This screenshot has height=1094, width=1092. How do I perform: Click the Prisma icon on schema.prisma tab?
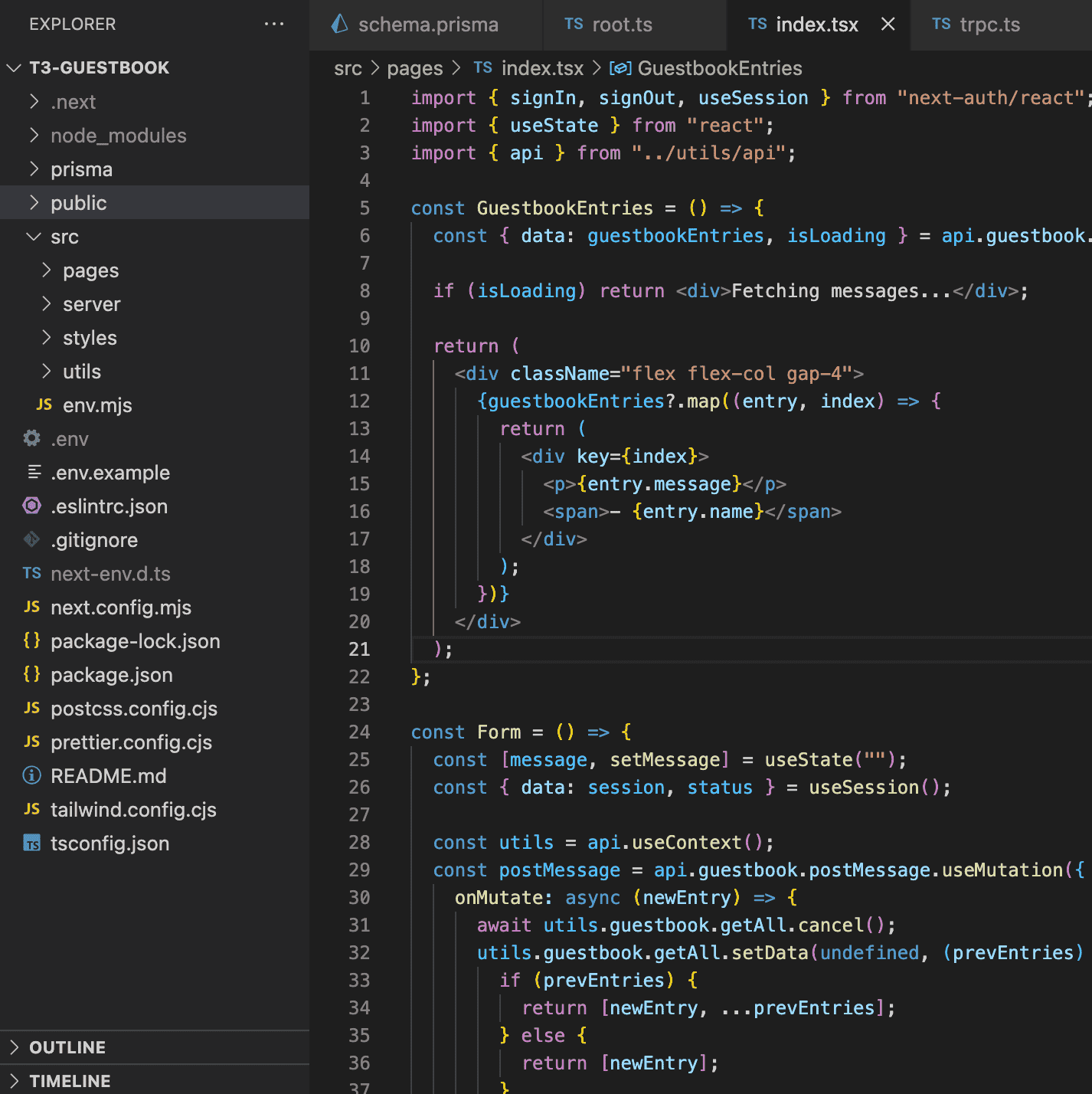click(339, 25)
